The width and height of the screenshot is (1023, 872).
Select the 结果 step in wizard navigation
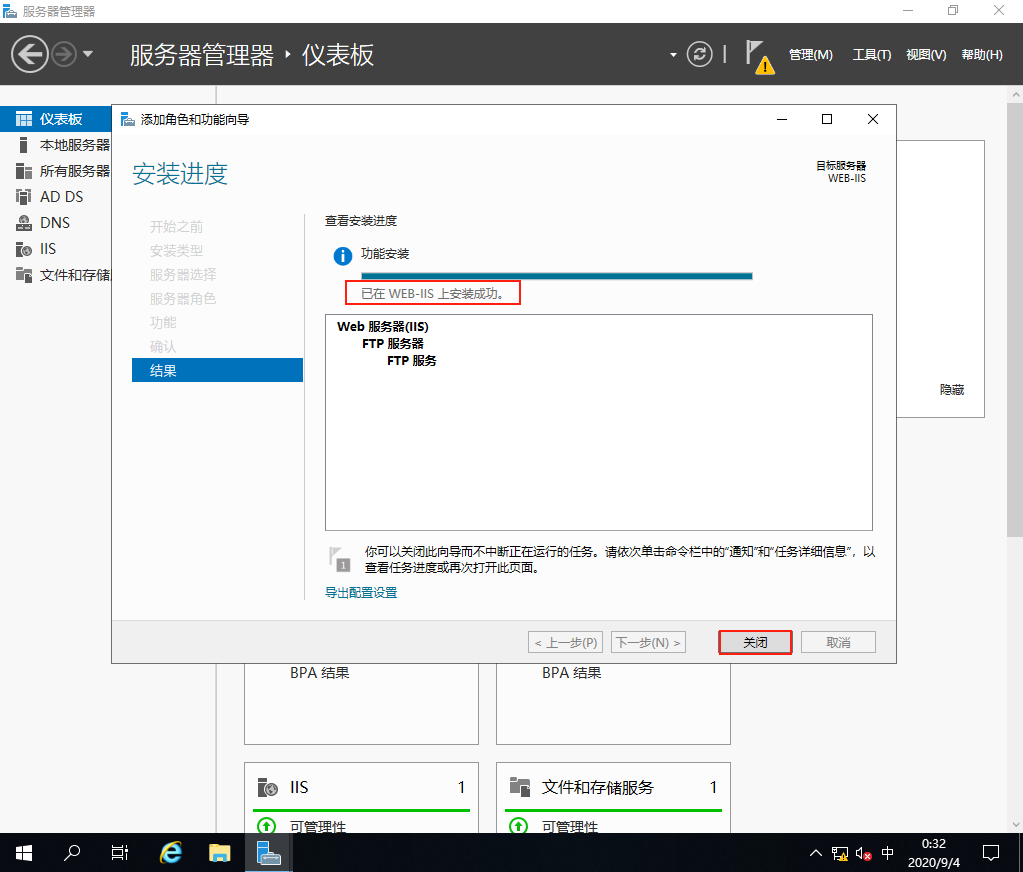[x=217, y=370]
